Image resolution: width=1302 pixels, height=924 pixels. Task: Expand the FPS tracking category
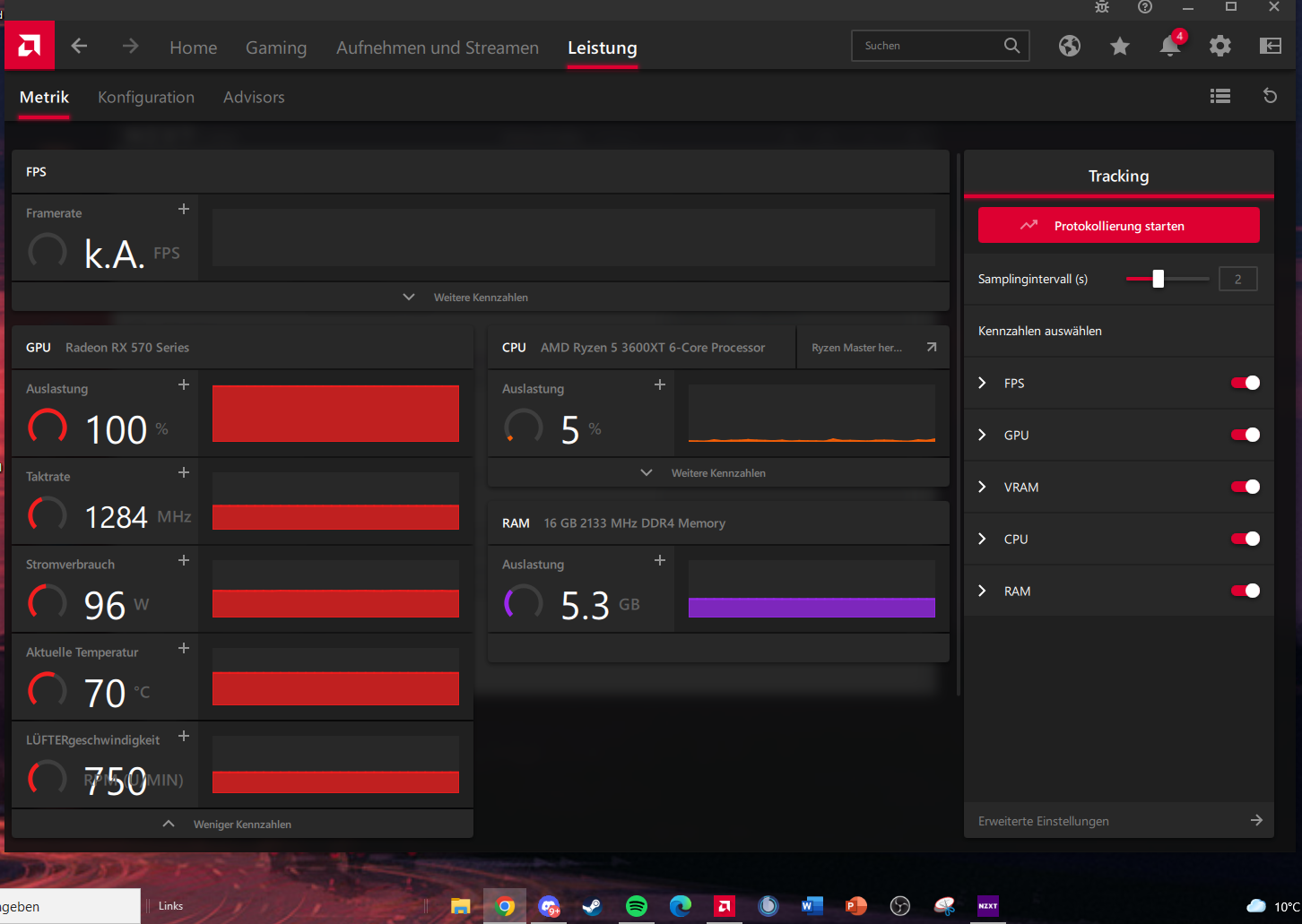(x=982, y=383)
